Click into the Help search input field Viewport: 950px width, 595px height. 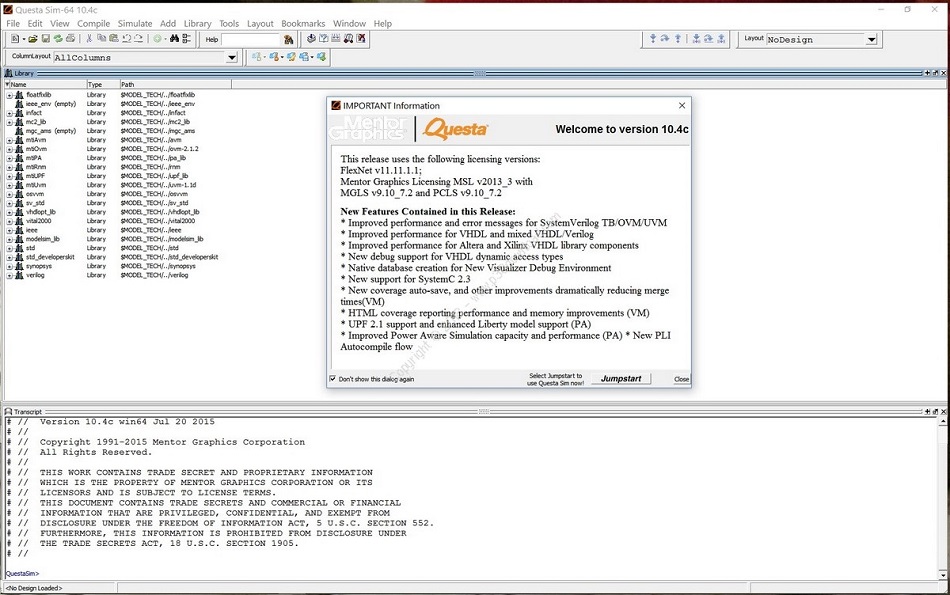[x=251, y=39]
